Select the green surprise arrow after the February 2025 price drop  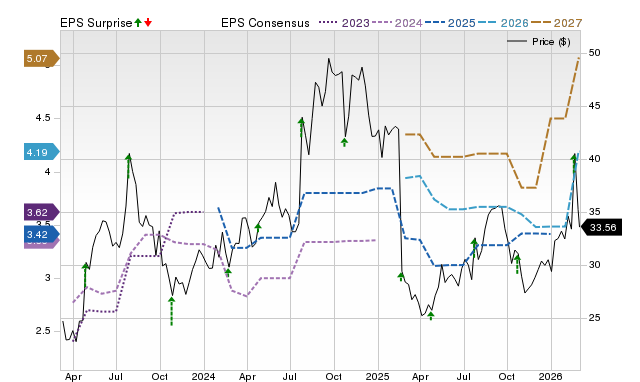(x=401, y=277)
